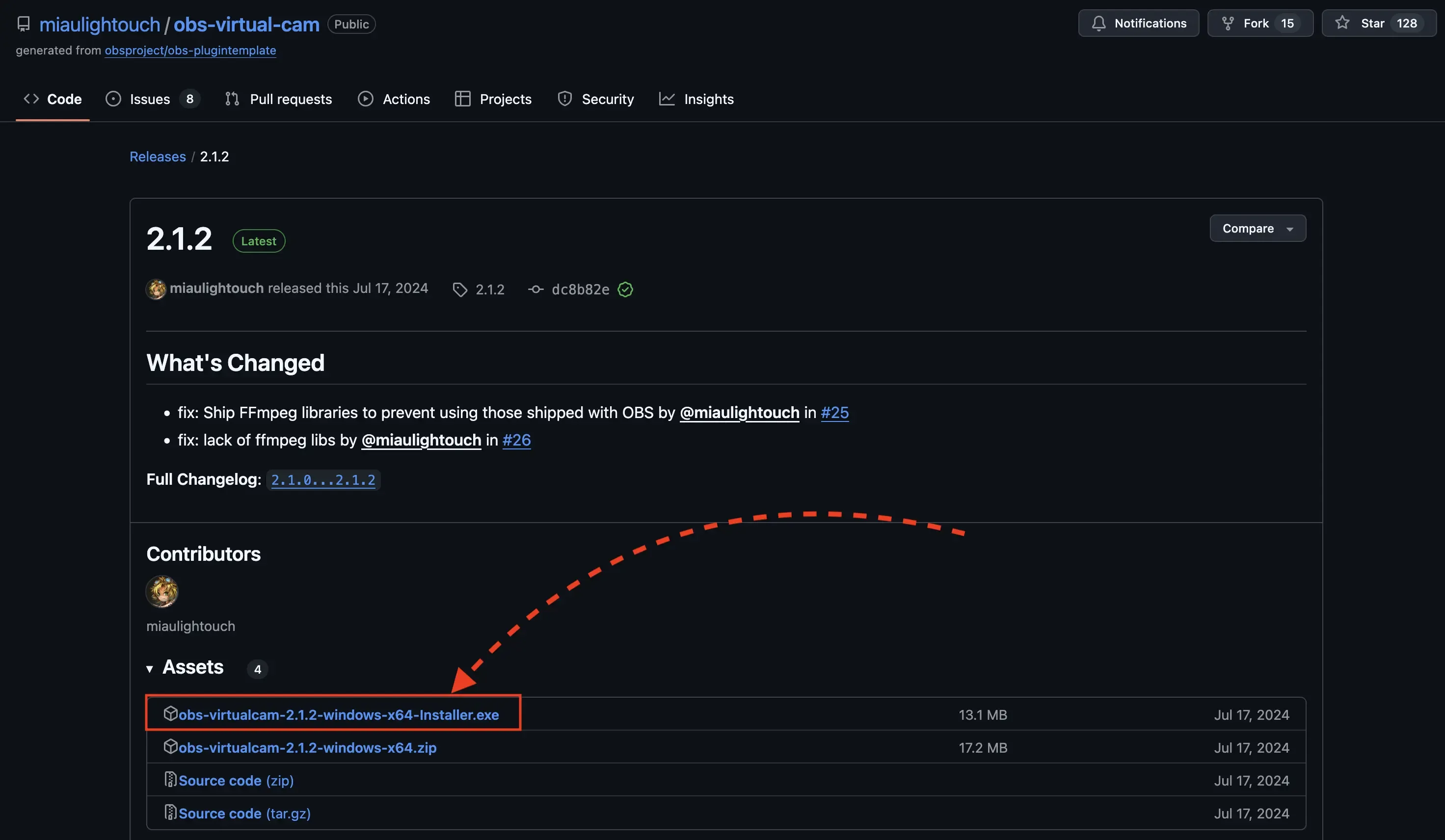This screenshot has width=1445, height=840.
Task: Open pull request #25 link
Action: click(834, 413)
